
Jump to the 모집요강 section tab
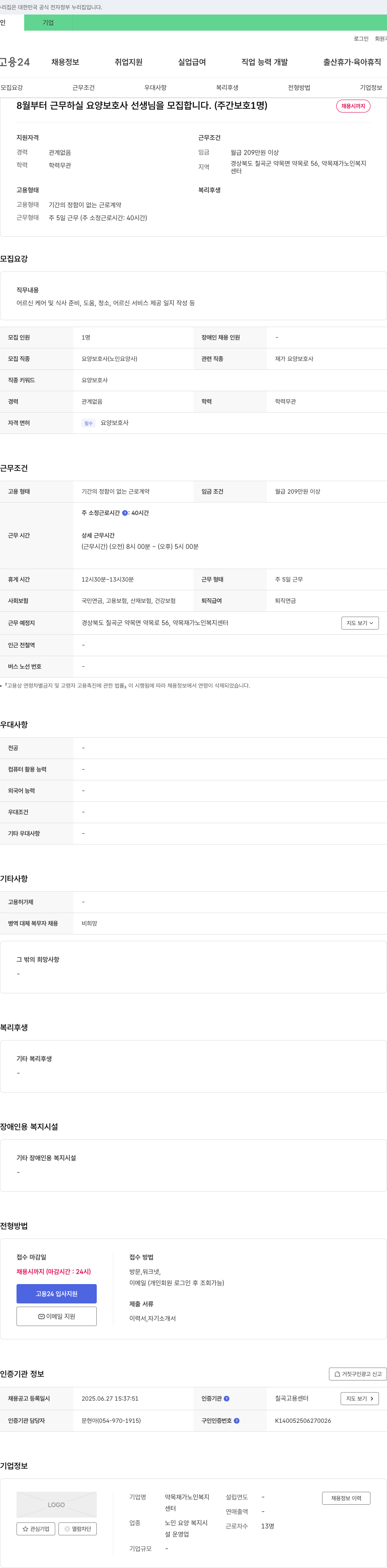[x=12, y=88]
